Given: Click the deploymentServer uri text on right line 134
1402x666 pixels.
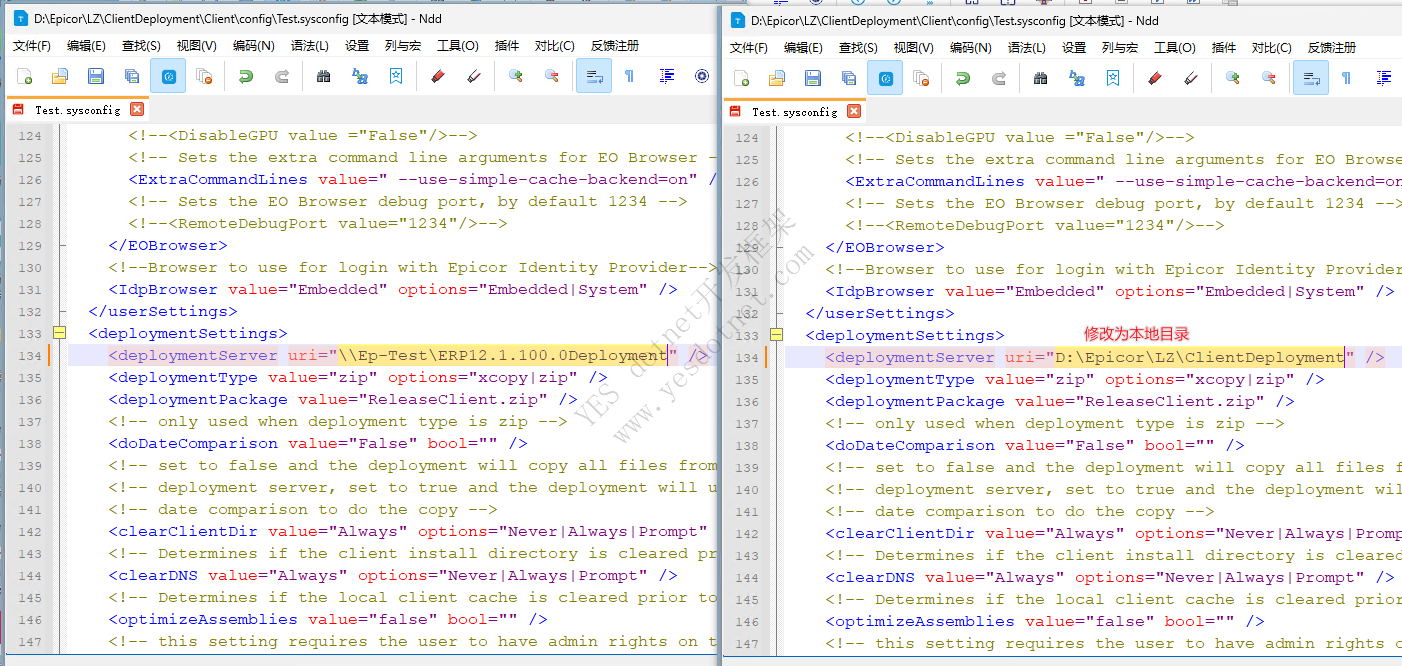Looking at the screenshot, I should [1199, 357].
